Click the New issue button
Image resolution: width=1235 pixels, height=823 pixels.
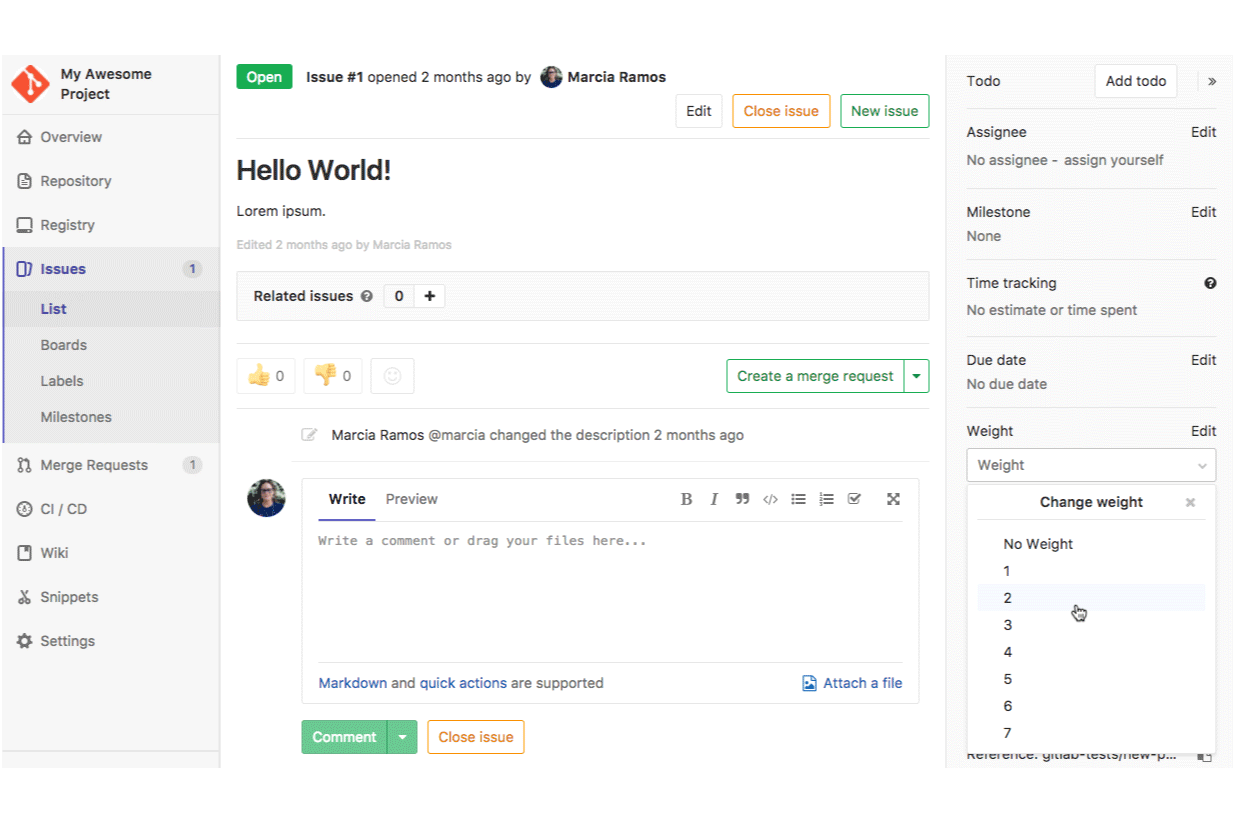[884, 111]
